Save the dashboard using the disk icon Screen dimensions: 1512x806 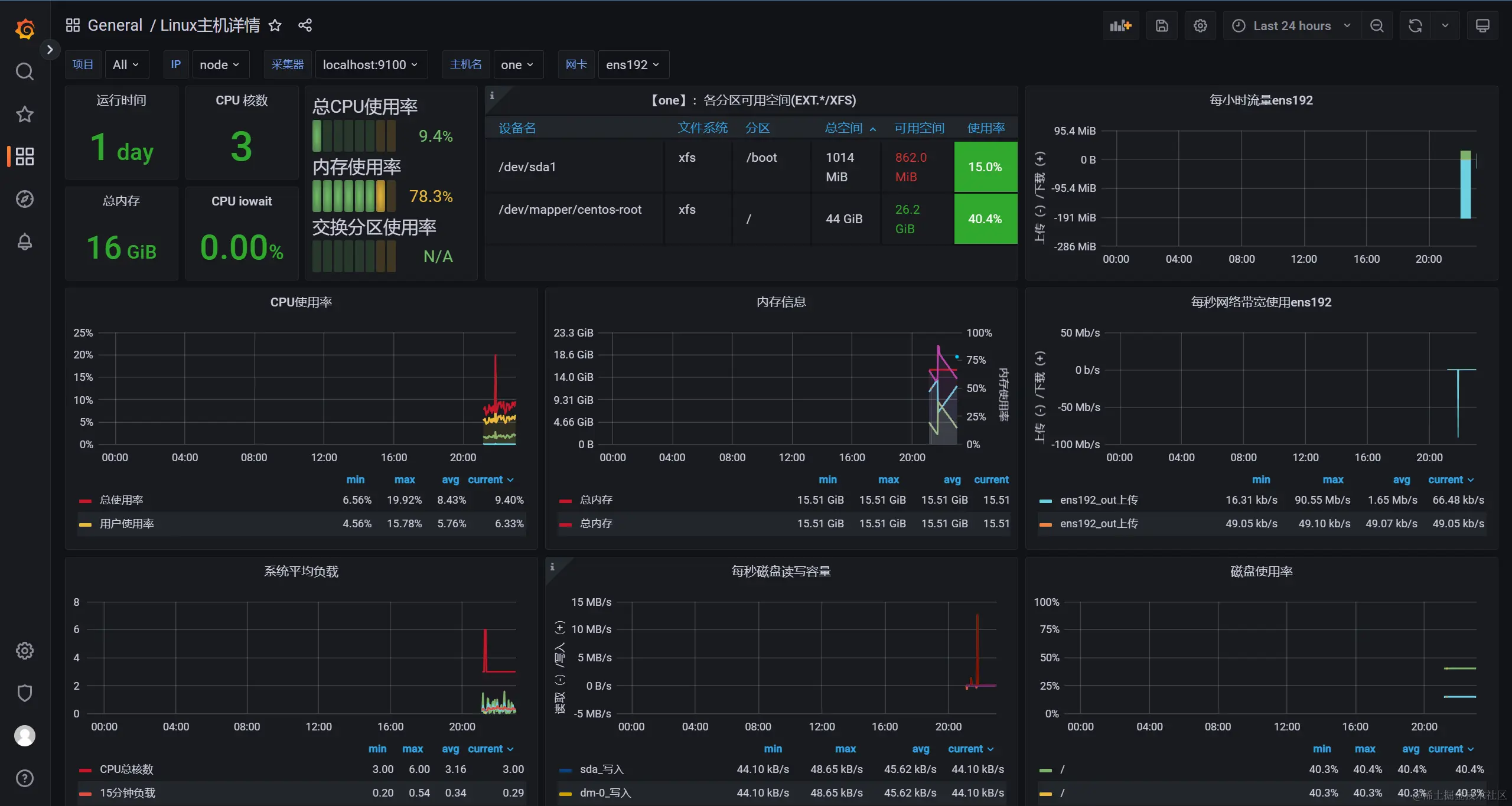pyautogui.click(x=1162, y=26)
